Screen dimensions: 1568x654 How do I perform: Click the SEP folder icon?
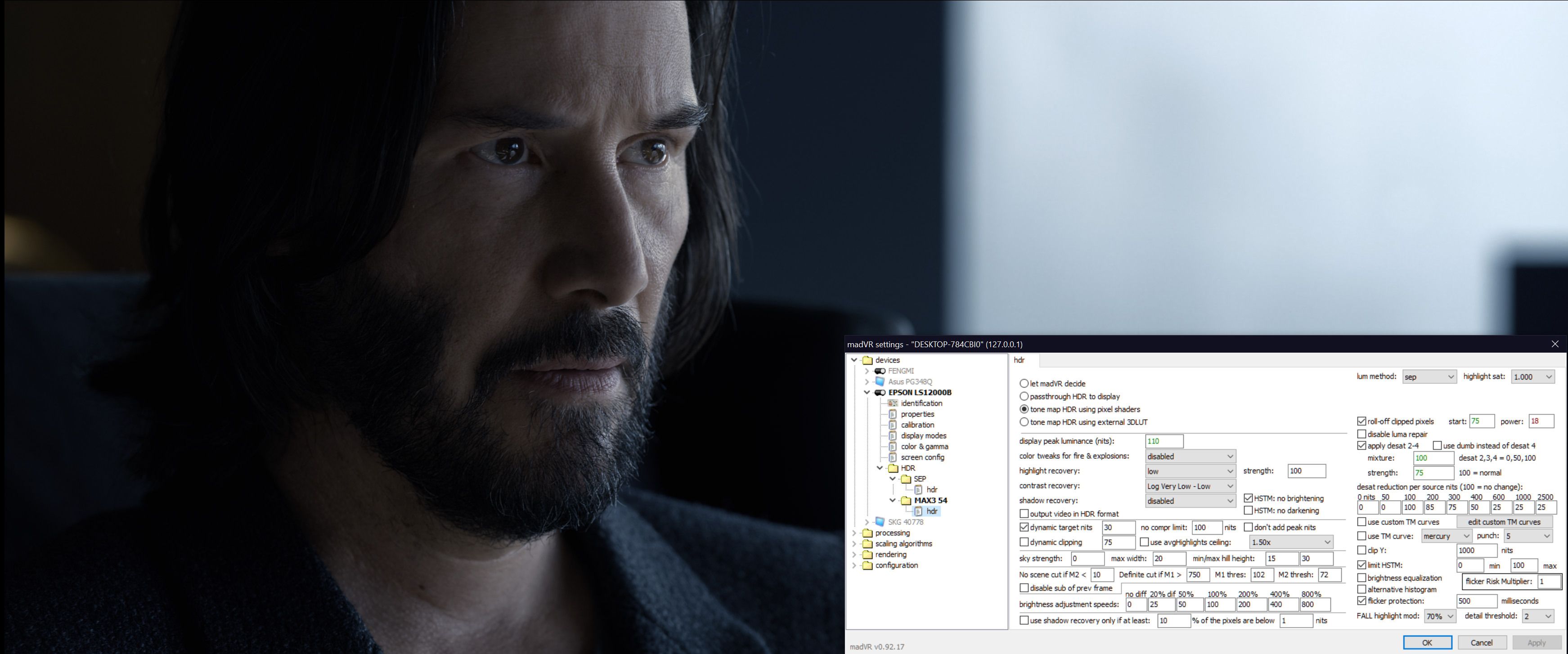point(906,479)
